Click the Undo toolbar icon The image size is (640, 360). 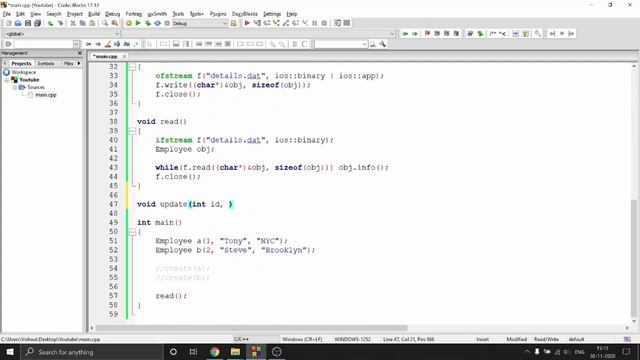tap(50, 23)
